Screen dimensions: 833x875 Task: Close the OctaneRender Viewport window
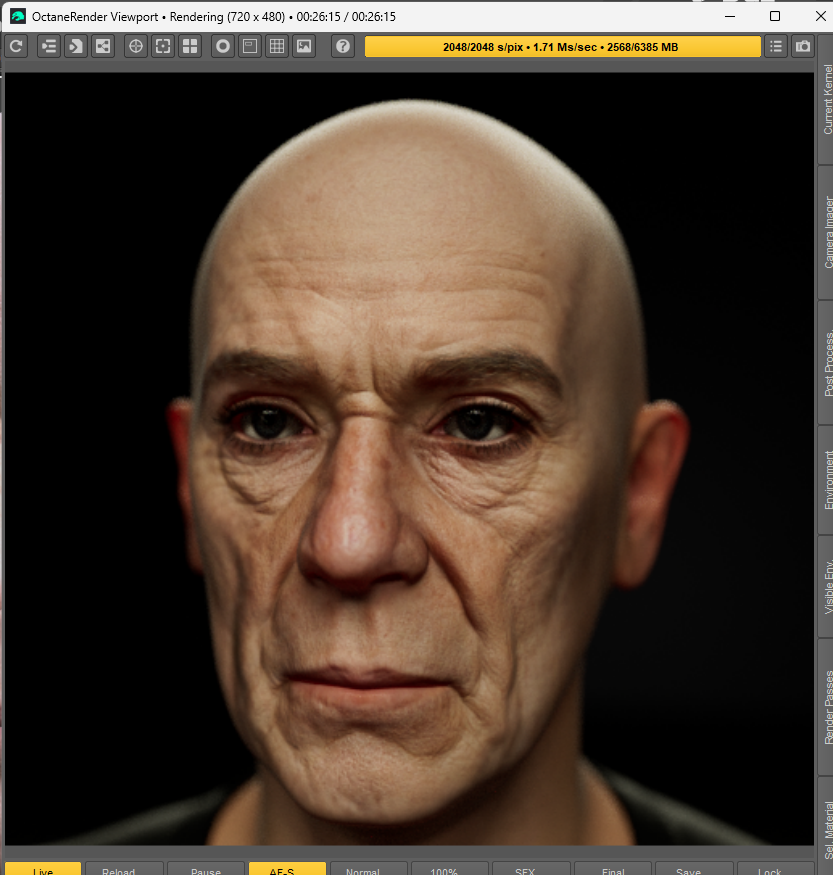click(x=820, y=16)
